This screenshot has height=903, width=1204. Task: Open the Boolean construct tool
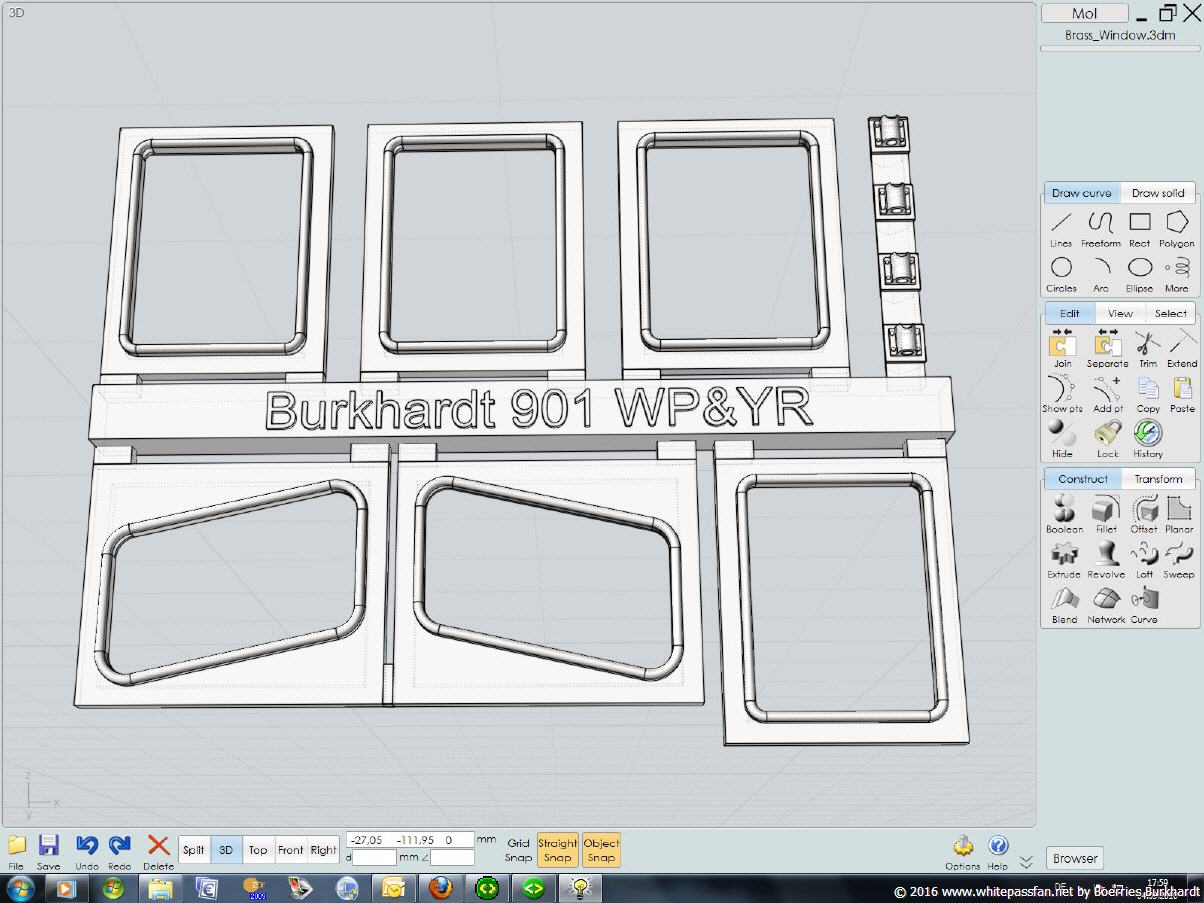coord(1064,514)
